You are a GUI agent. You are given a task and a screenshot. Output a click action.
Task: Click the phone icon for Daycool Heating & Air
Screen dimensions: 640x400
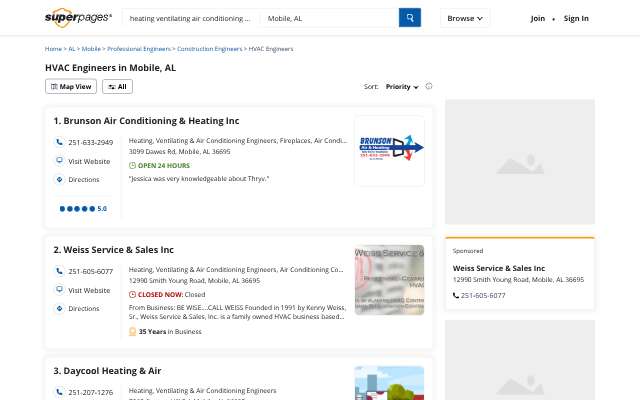[x=59, y=392]
